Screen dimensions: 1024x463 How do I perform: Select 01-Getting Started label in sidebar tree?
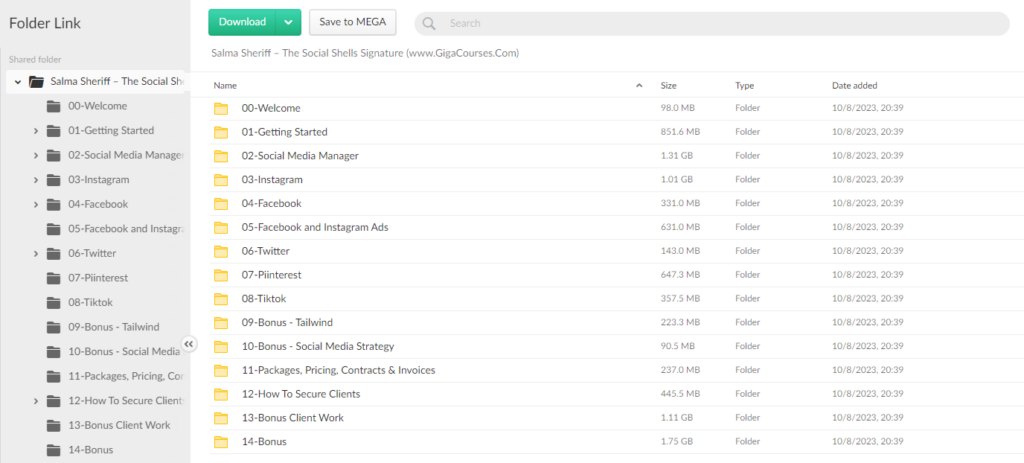click(x=111, y=131)
